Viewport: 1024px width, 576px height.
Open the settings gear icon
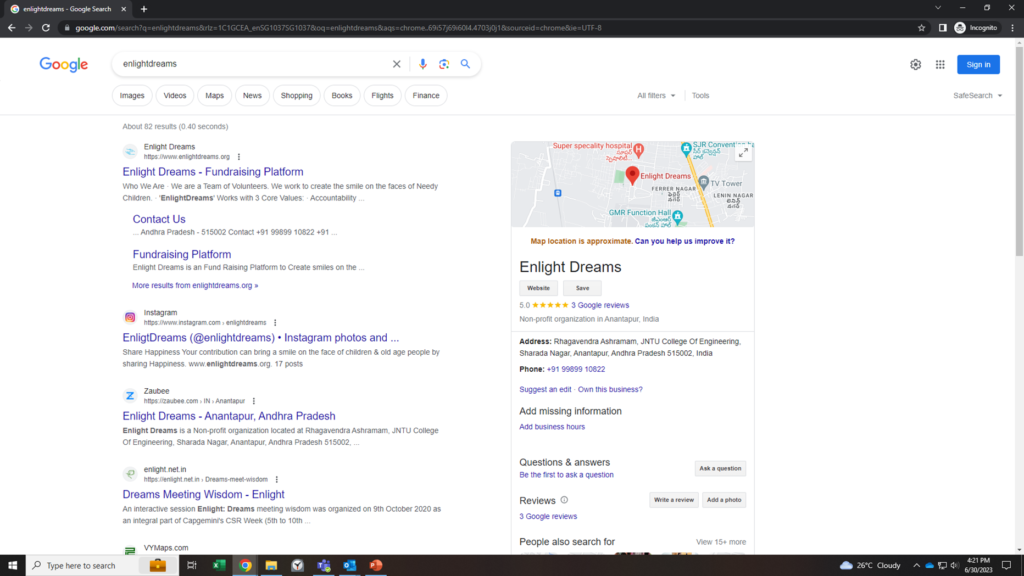[x=915, y=64]
